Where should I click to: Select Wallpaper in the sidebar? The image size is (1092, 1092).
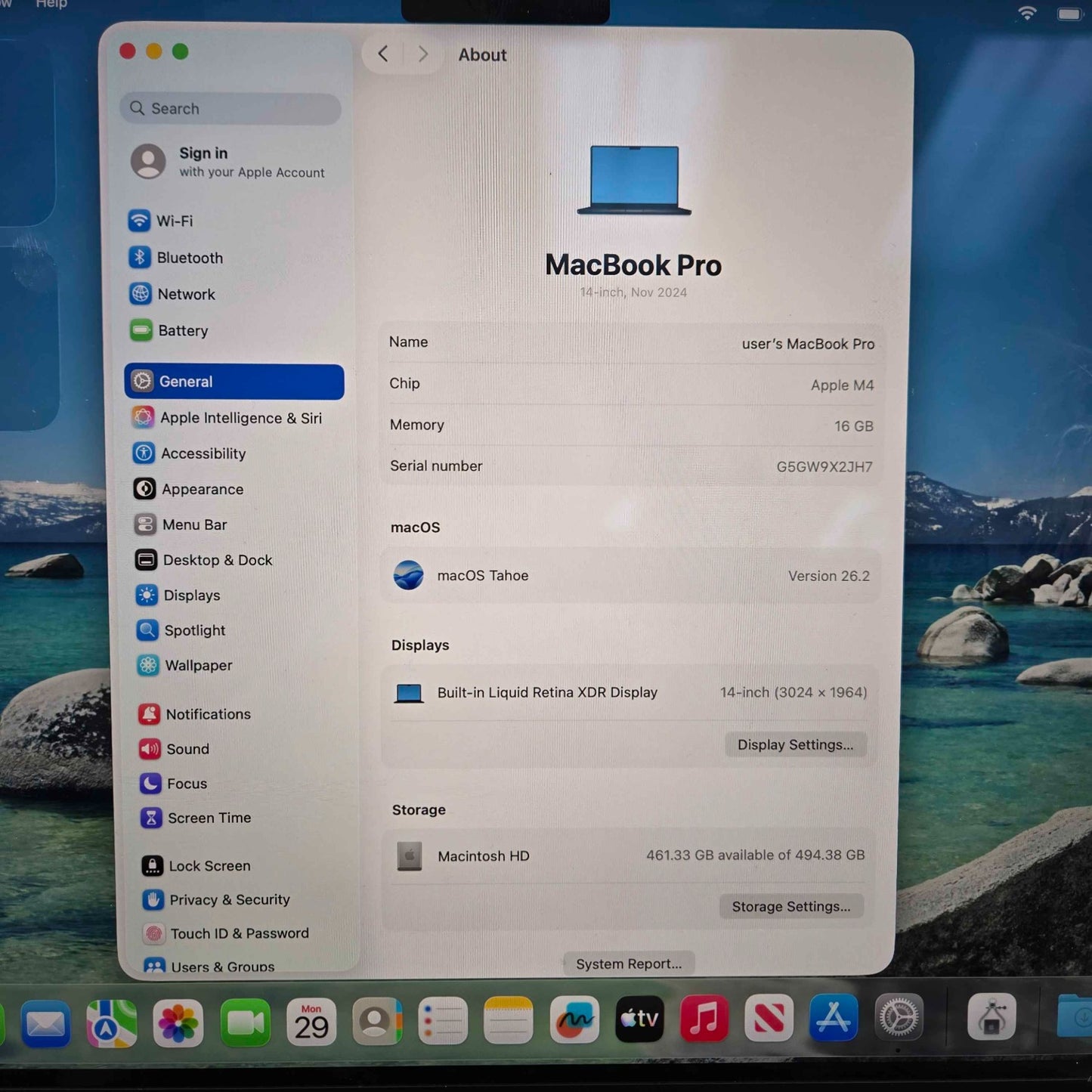[x=198, y=665]
